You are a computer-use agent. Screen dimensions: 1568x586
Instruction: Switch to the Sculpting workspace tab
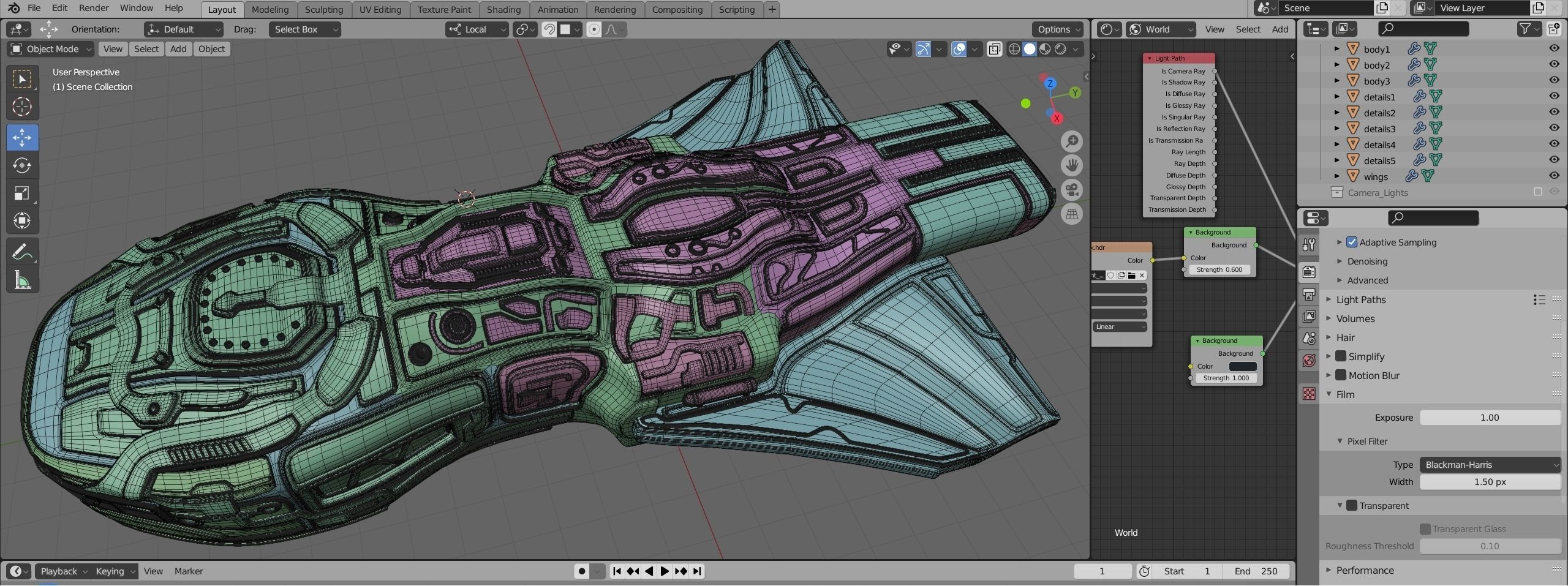click(x=324, y=9)
